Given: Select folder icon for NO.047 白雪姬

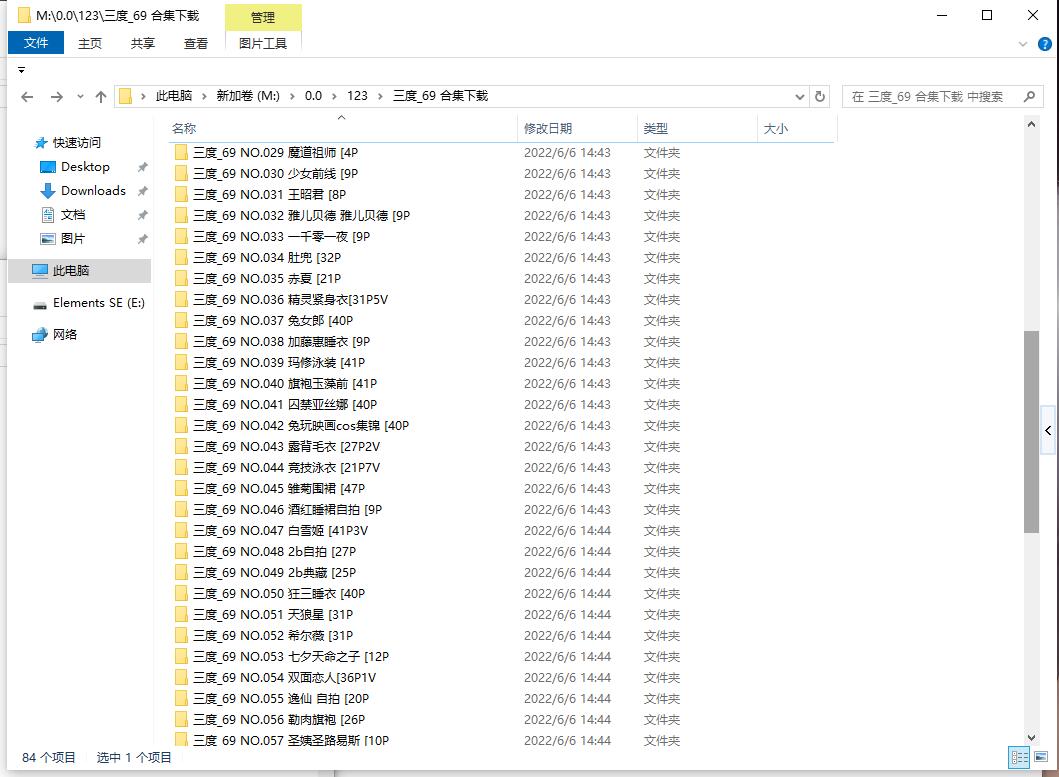Looking at the screenshot, I should pos(181,530).
